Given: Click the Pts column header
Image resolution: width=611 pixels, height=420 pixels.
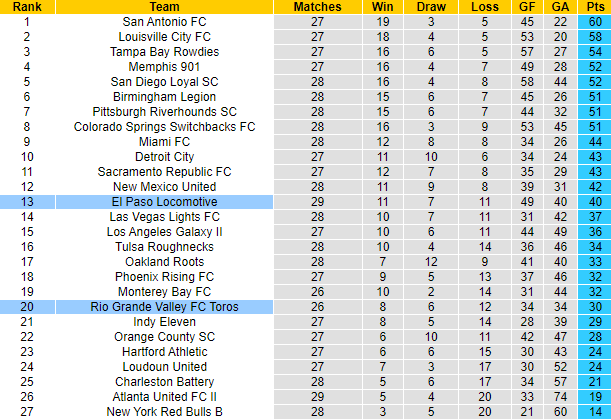Looking at the screenshot, I should 593,6.
